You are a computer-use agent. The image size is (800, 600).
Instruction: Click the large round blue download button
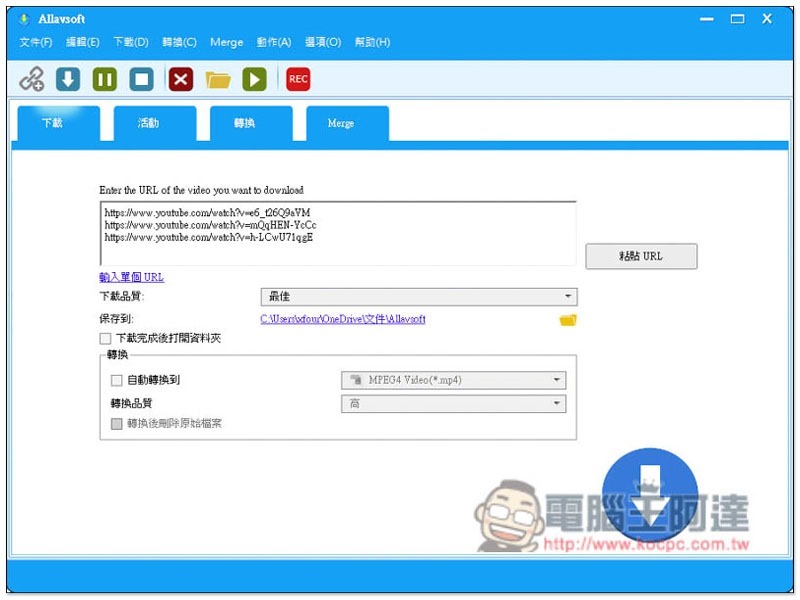tap(649, 495)
